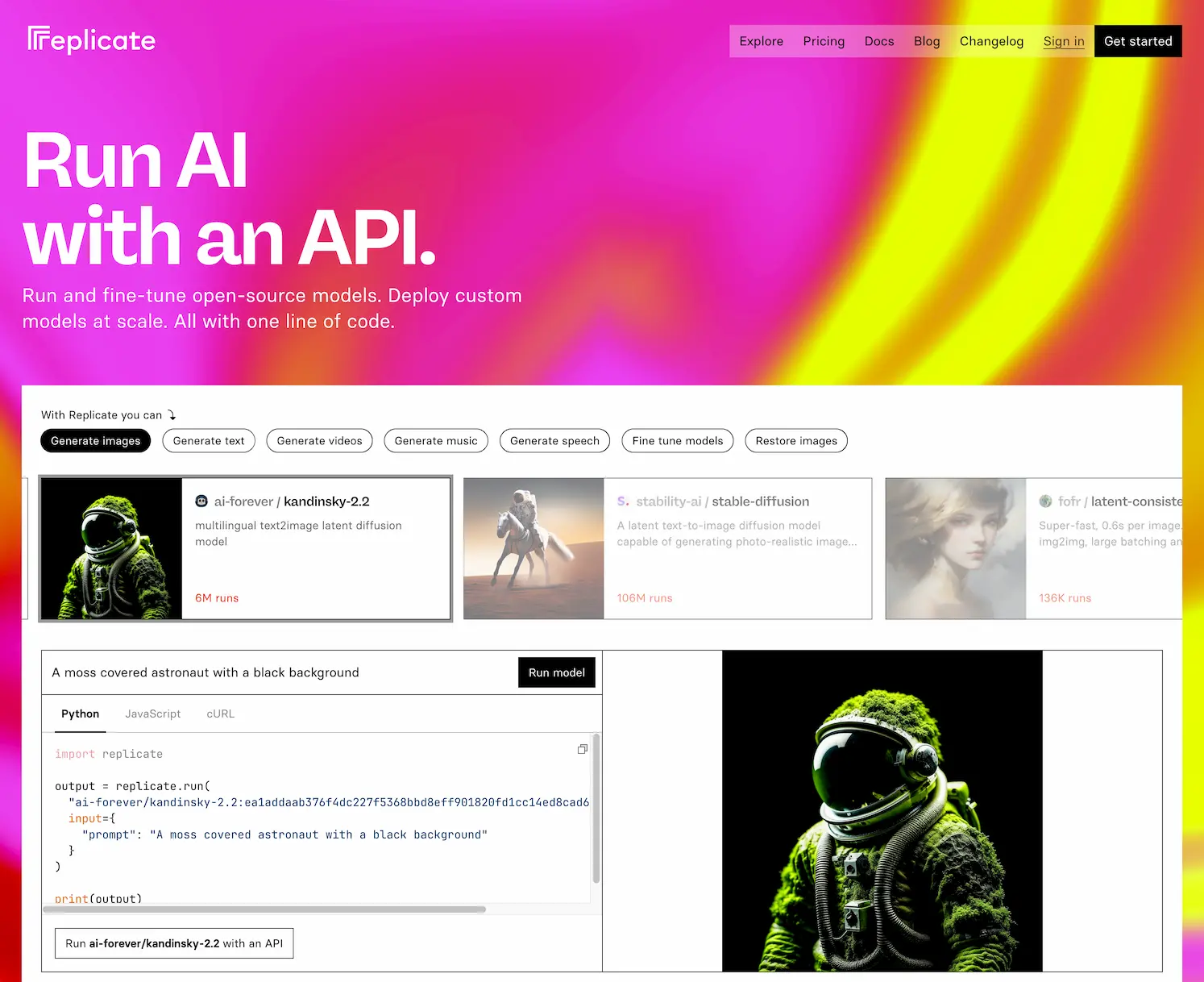Open the Docs page
The height and width of the screenshot is (982, 1204).
pyautogui.click(x=878, y=41)
